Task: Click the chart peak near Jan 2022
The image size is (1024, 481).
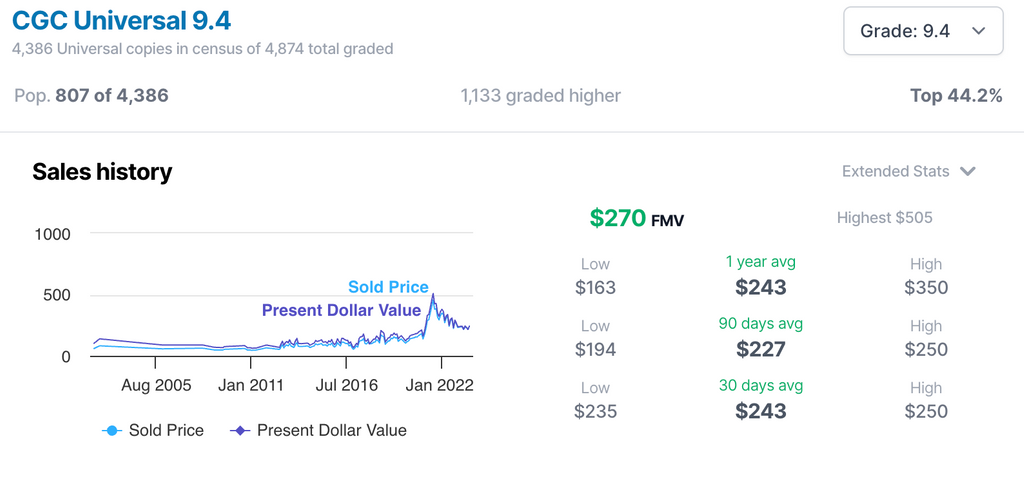Action: pos(432,295)
